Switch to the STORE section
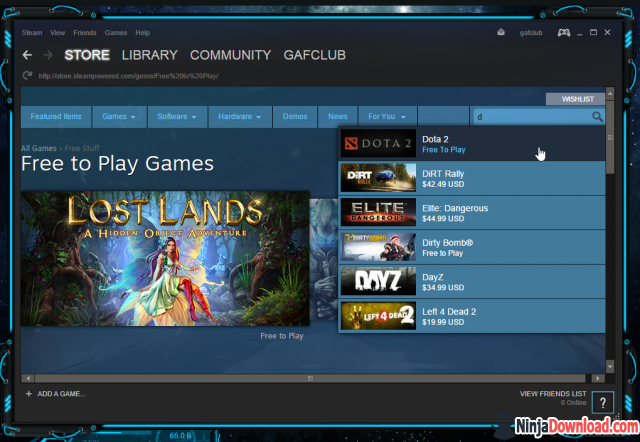640x442 pixels. 87,55
